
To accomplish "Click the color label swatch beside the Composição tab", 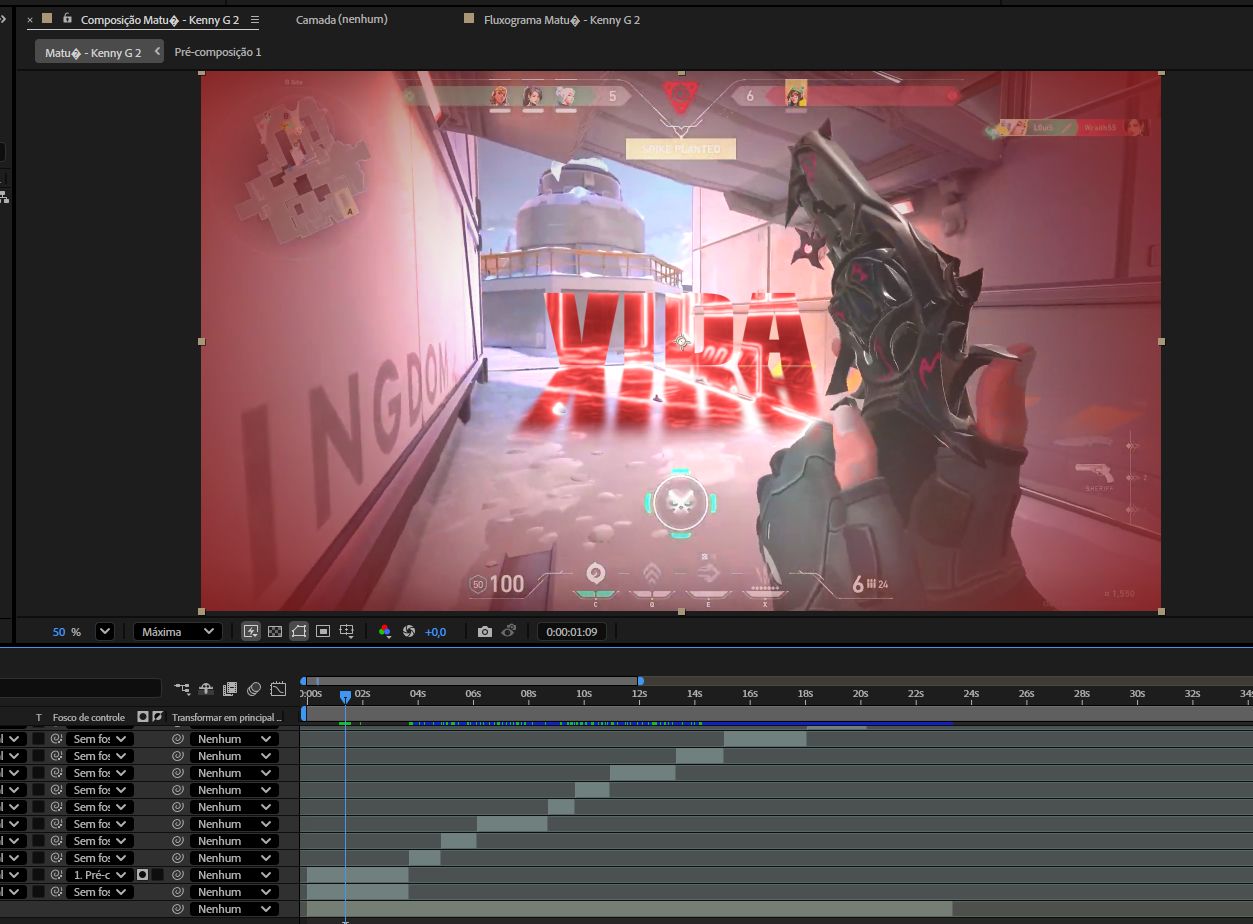I will pyautogui.click(x=47, y=18).
